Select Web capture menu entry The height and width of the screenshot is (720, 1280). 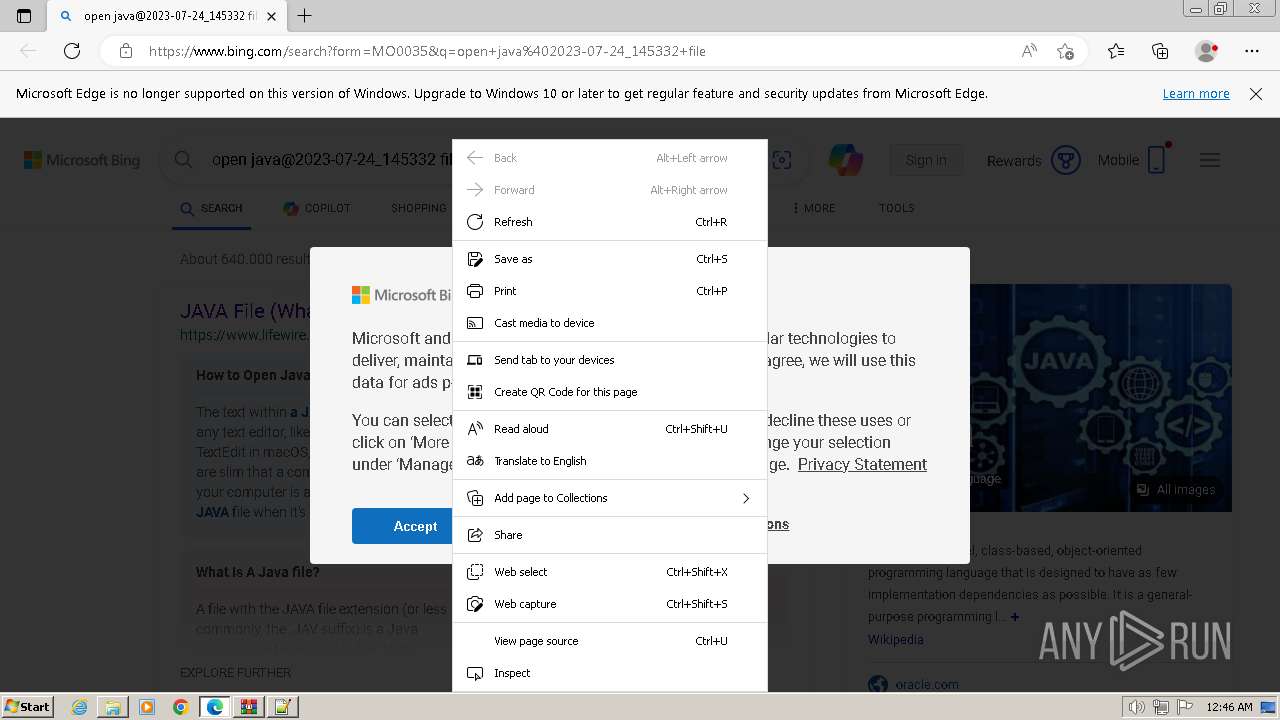point(610,604)
